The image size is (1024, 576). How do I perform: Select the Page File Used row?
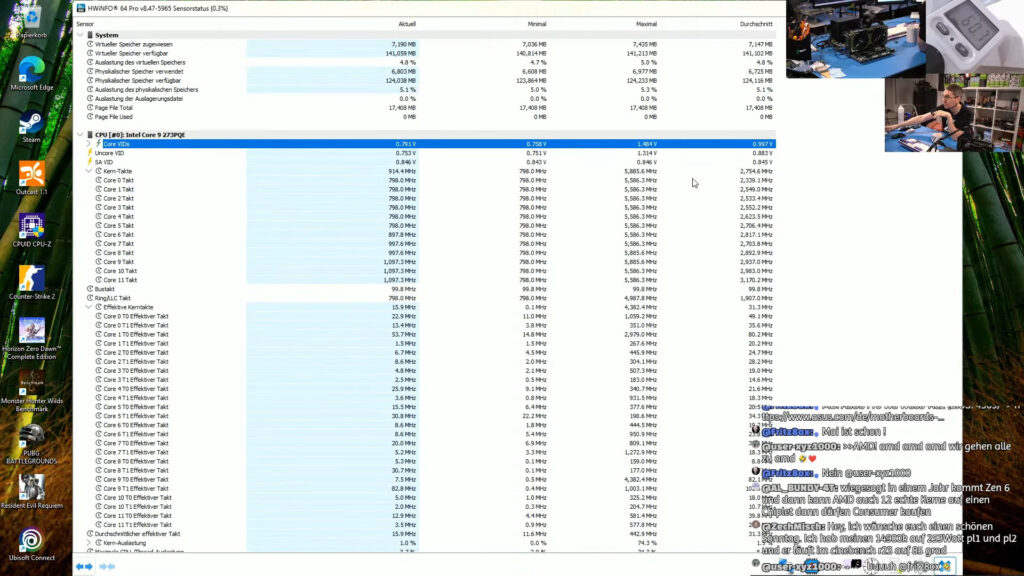click(426, 117)
